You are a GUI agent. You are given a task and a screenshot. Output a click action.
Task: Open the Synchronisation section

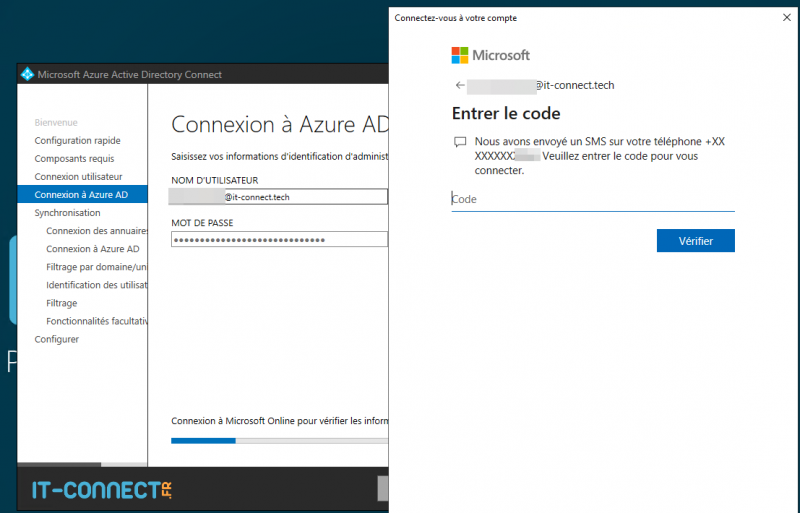[67, 212]
